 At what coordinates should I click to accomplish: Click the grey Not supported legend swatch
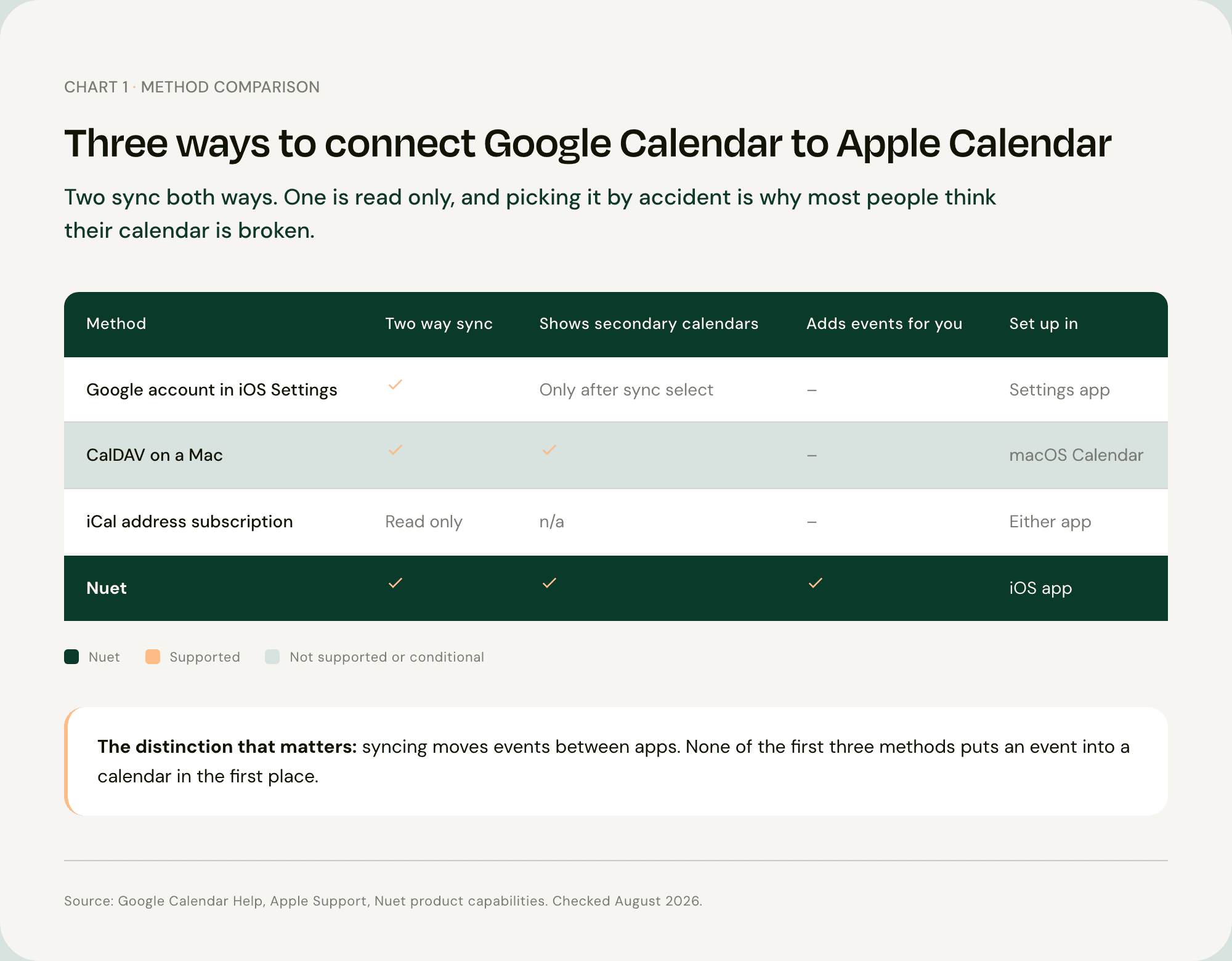(x=272, y=657)
